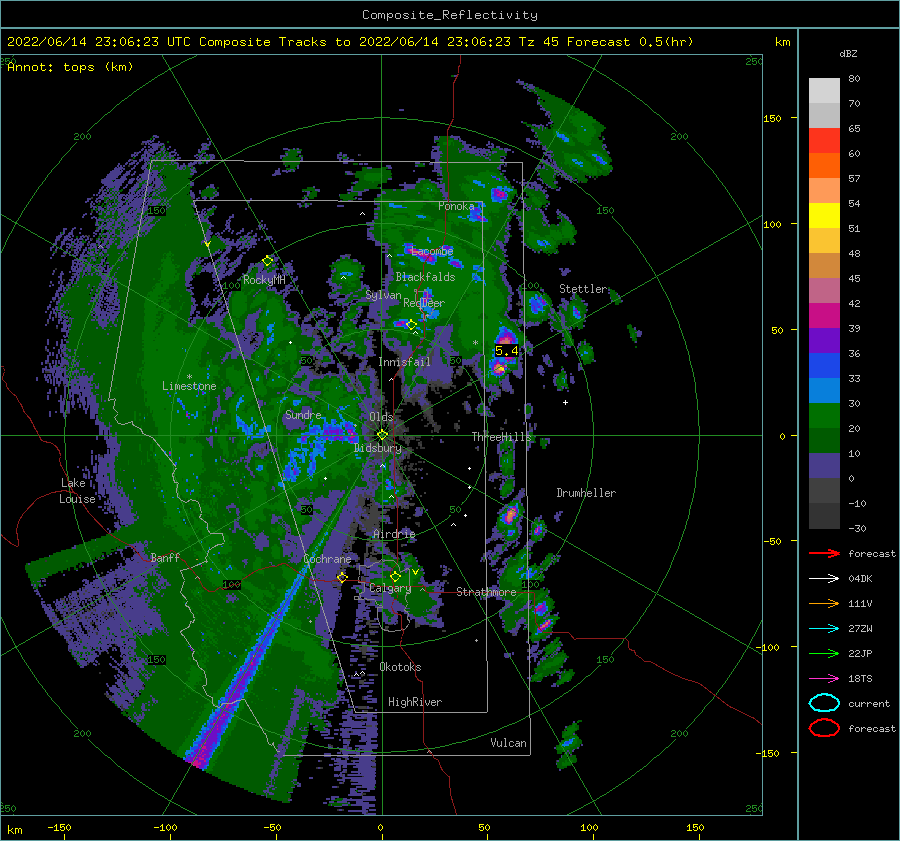Click the Banff label on map

click(x=165, y=557)
